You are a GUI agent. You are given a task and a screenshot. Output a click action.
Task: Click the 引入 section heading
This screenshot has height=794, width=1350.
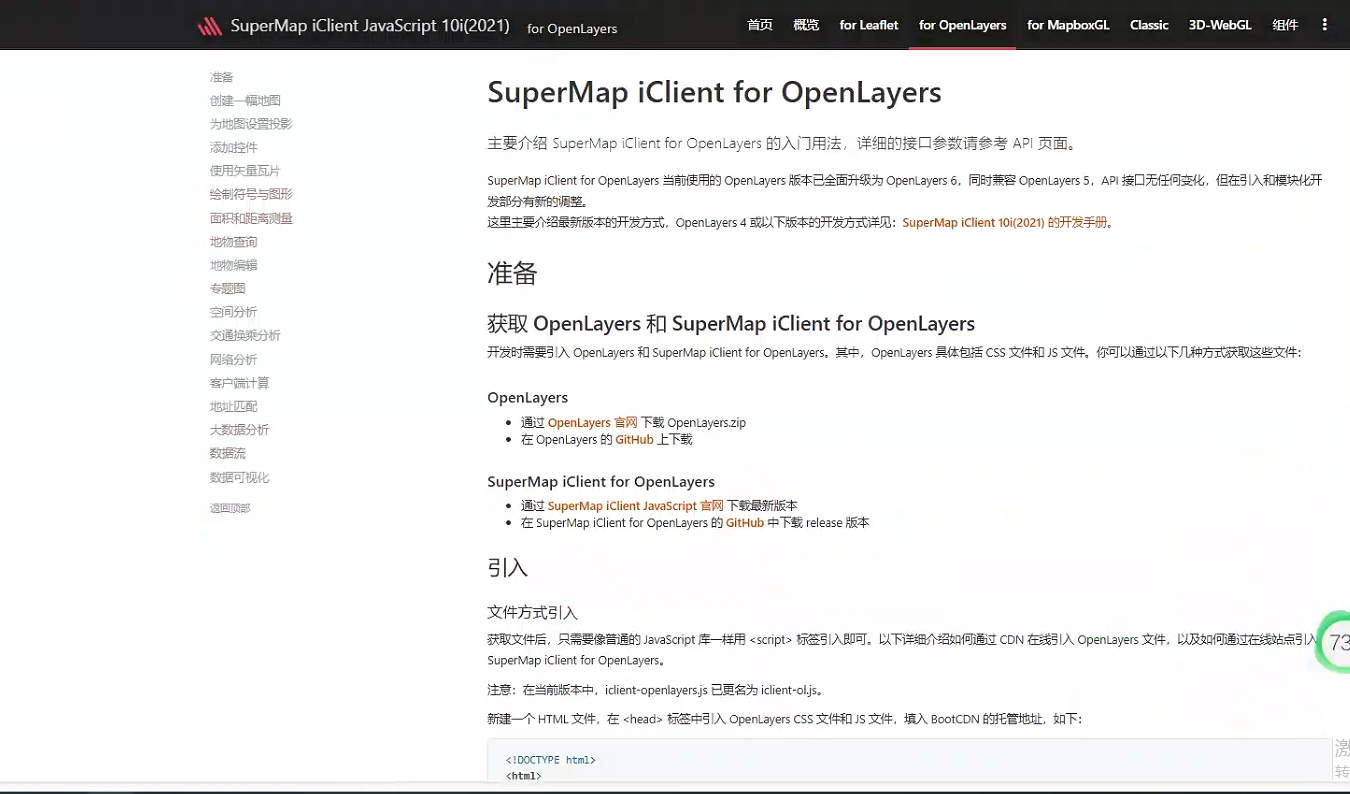(x=507, y=567)
